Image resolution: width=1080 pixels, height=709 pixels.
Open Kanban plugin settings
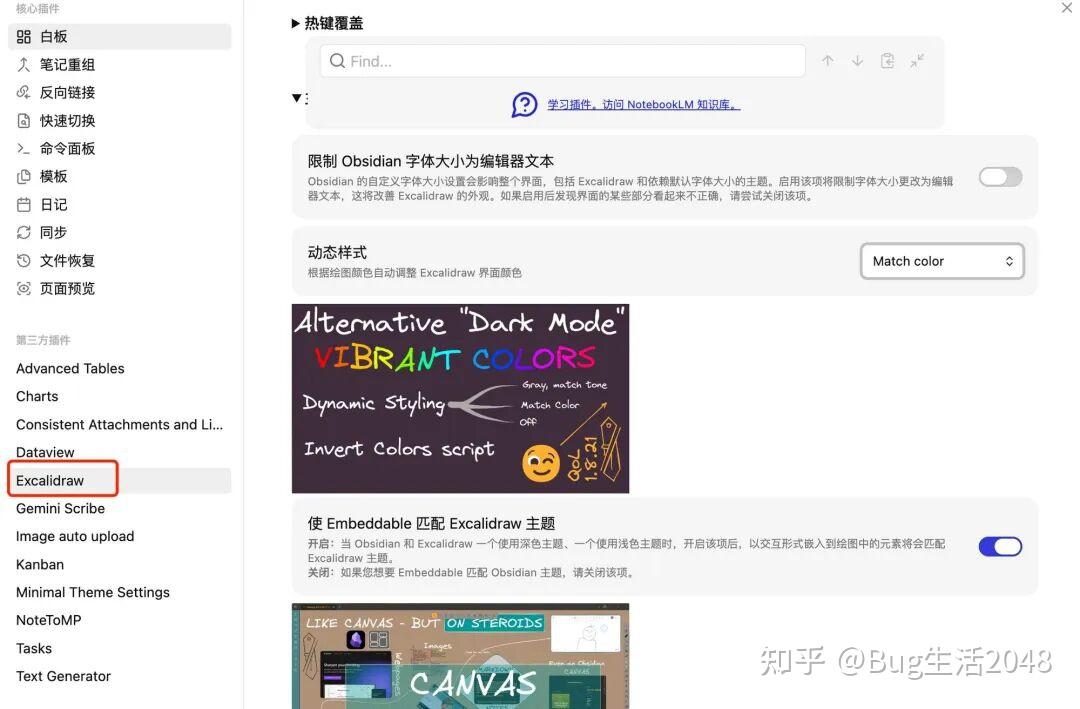120,564
